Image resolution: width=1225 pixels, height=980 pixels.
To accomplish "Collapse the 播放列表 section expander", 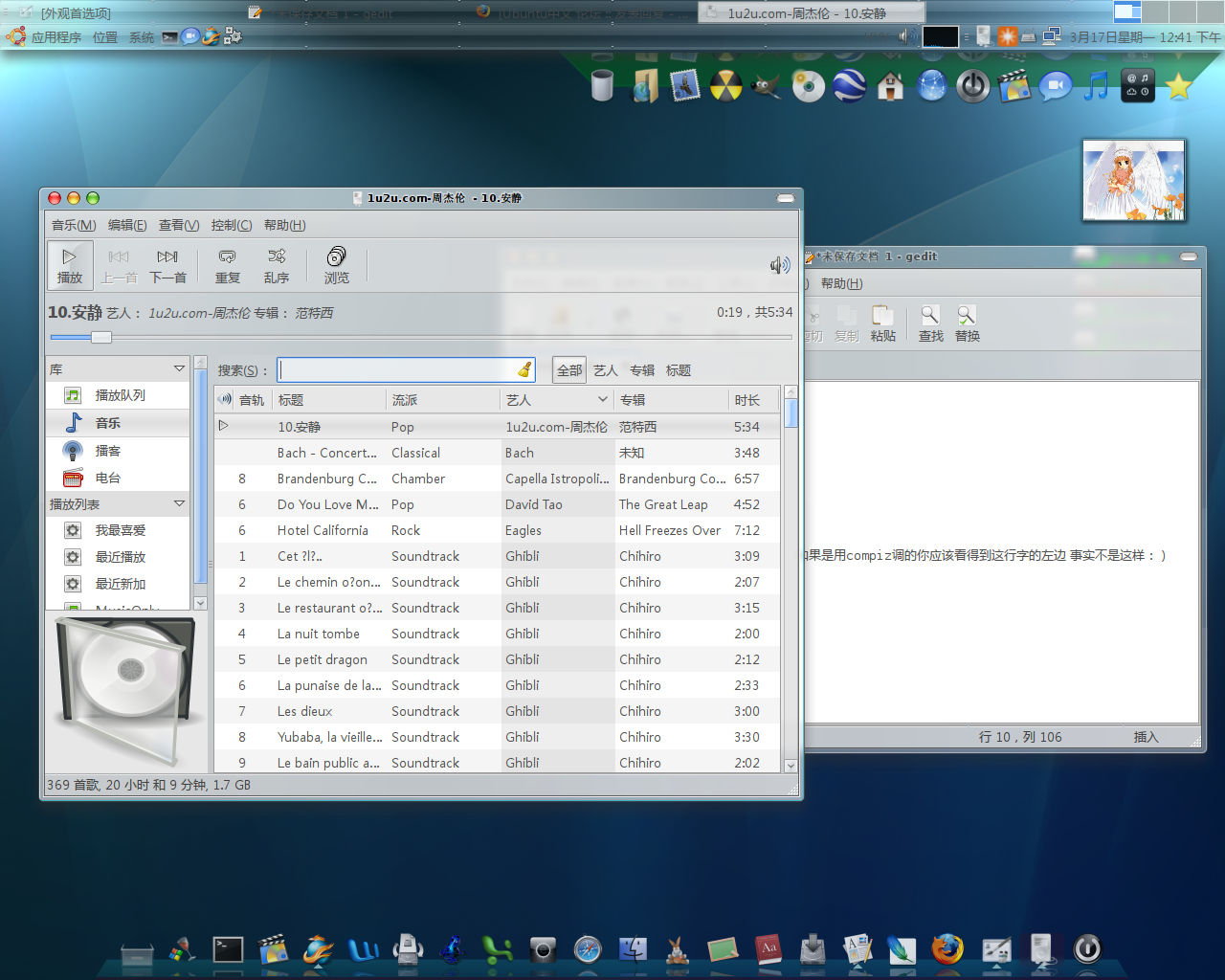I will click(179, 503).
